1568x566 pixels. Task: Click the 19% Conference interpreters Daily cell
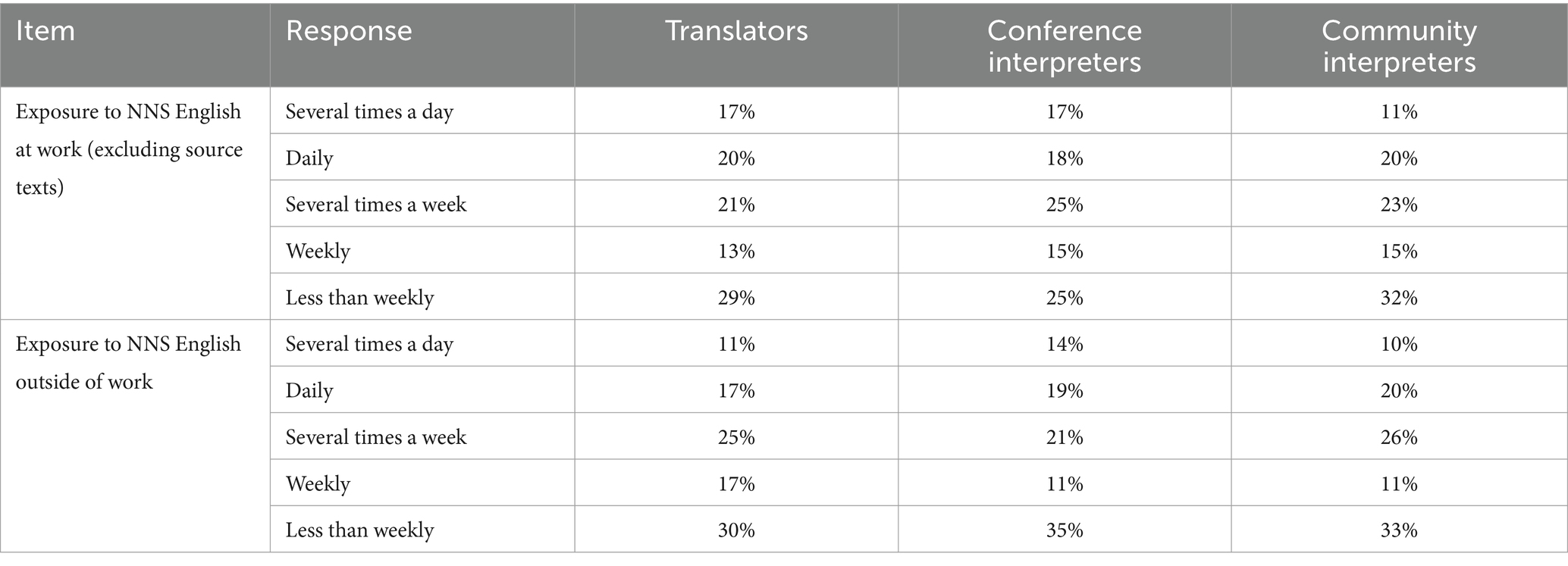1065,390
